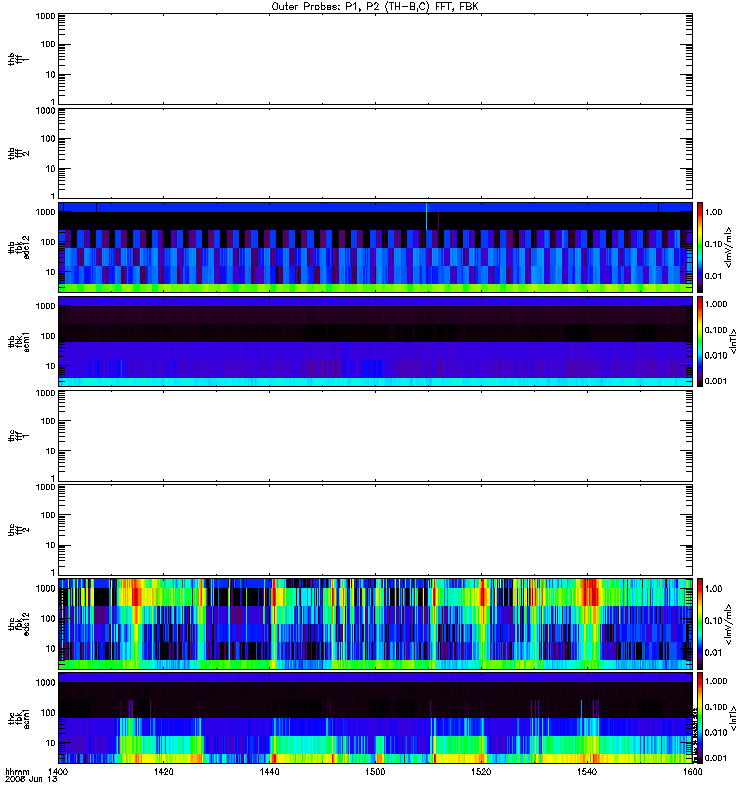Click inside the thb fbk edc12 spectrogram
The width and height of the screenshot is (750, 800).
pyautogui.click(x=375, y=247)
